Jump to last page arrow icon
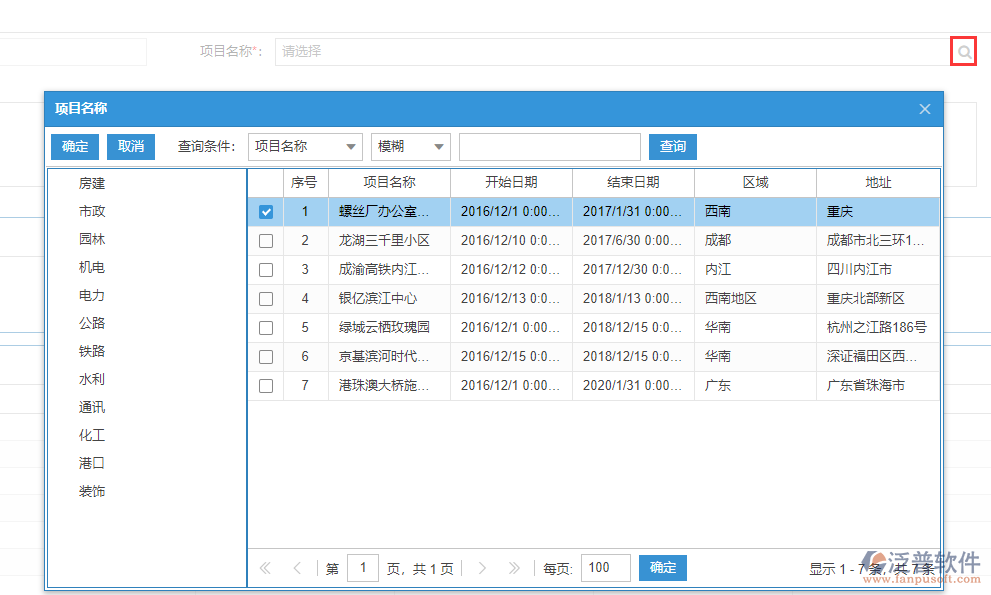Screen dimensions: 991x595 (514, 568)
